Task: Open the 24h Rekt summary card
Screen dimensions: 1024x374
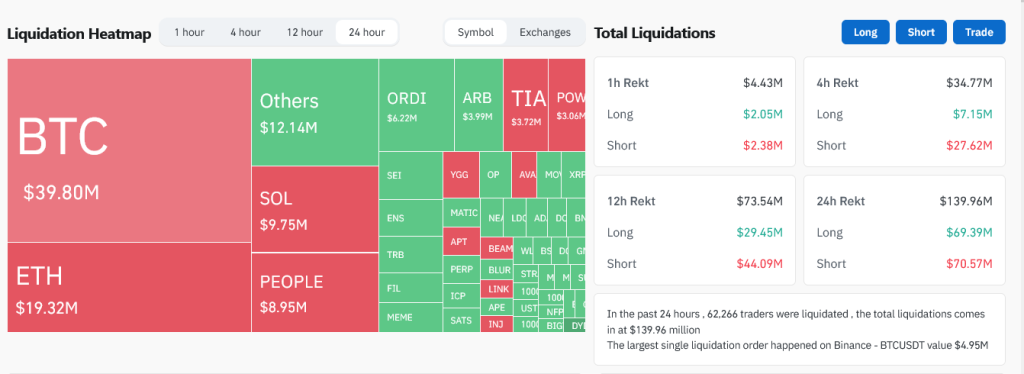Action: pos(904,230)
